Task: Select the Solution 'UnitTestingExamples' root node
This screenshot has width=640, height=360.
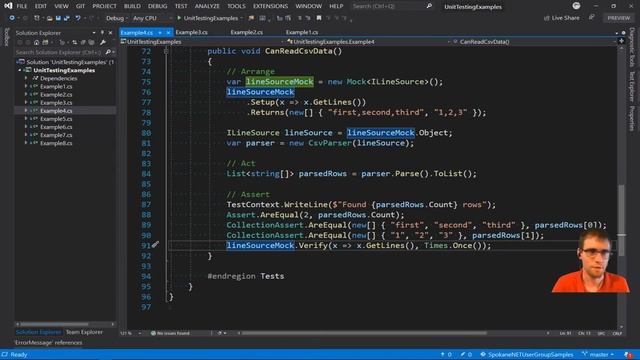Action: 66,62
